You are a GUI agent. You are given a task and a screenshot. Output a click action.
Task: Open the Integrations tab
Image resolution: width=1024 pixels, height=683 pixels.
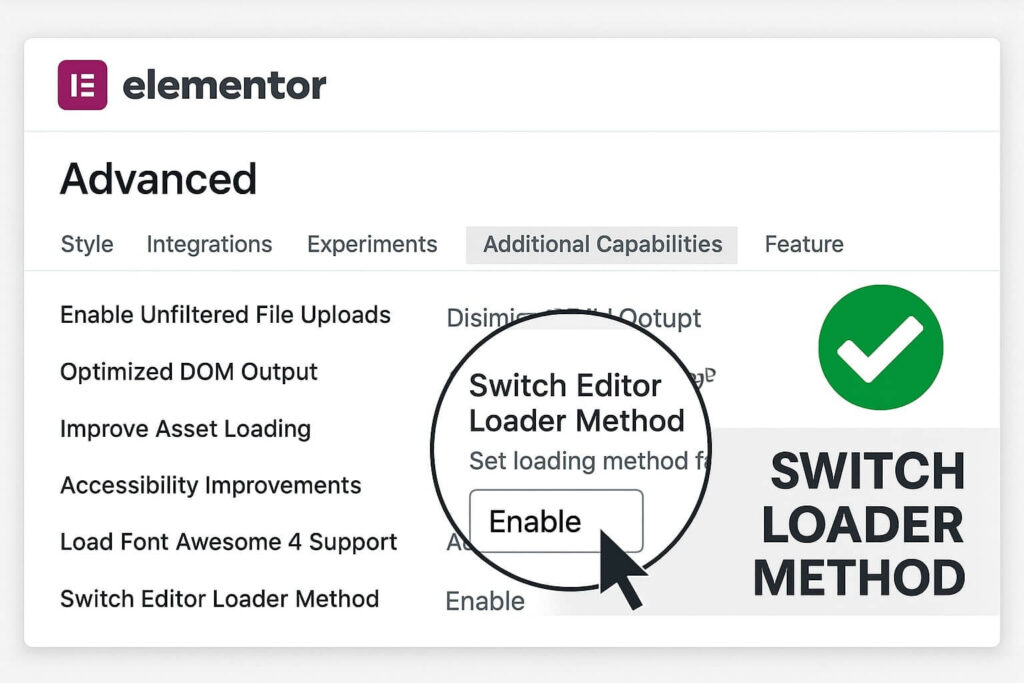pyautogui.click(x=209, y=244)
